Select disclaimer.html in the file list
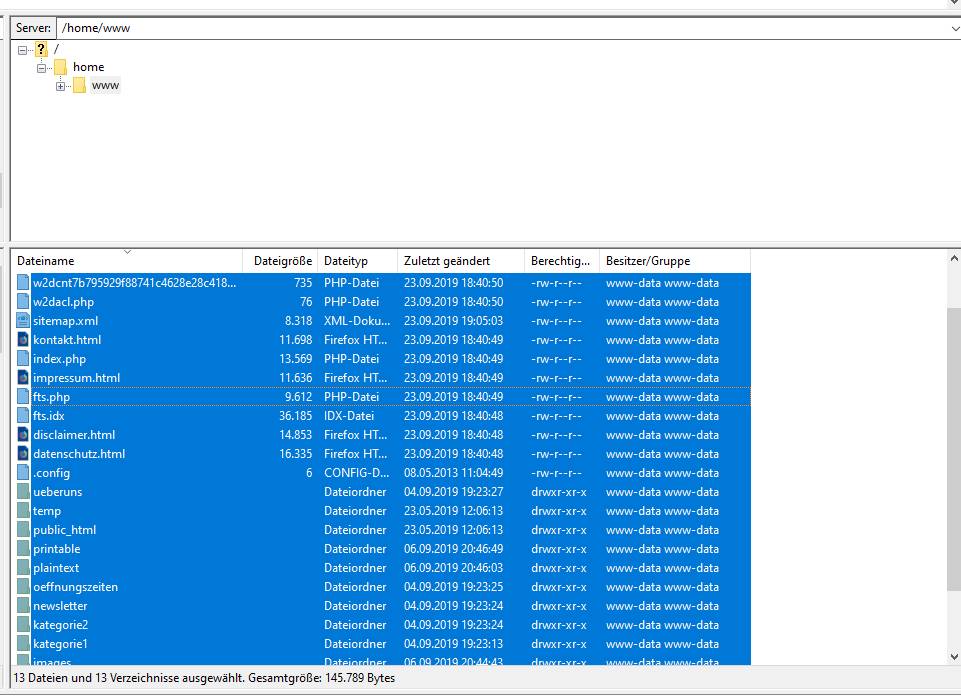Viewport: 961px width, 698px height. click(71, 434)
